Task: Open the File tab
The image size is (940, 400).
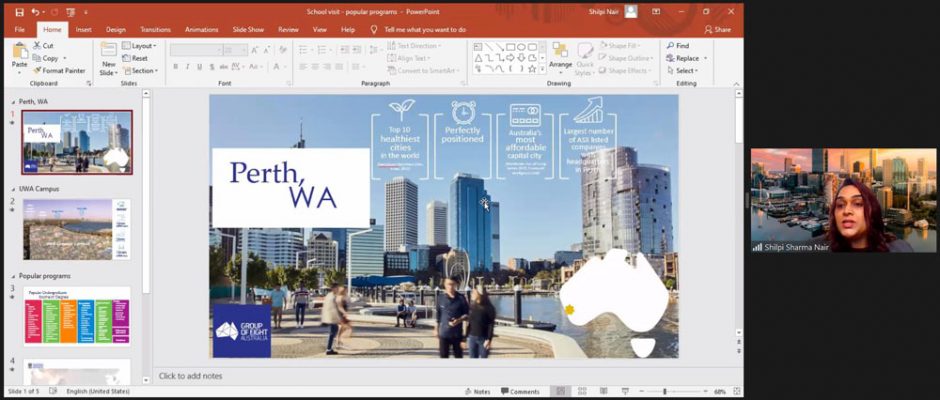Action: [20, 29]
